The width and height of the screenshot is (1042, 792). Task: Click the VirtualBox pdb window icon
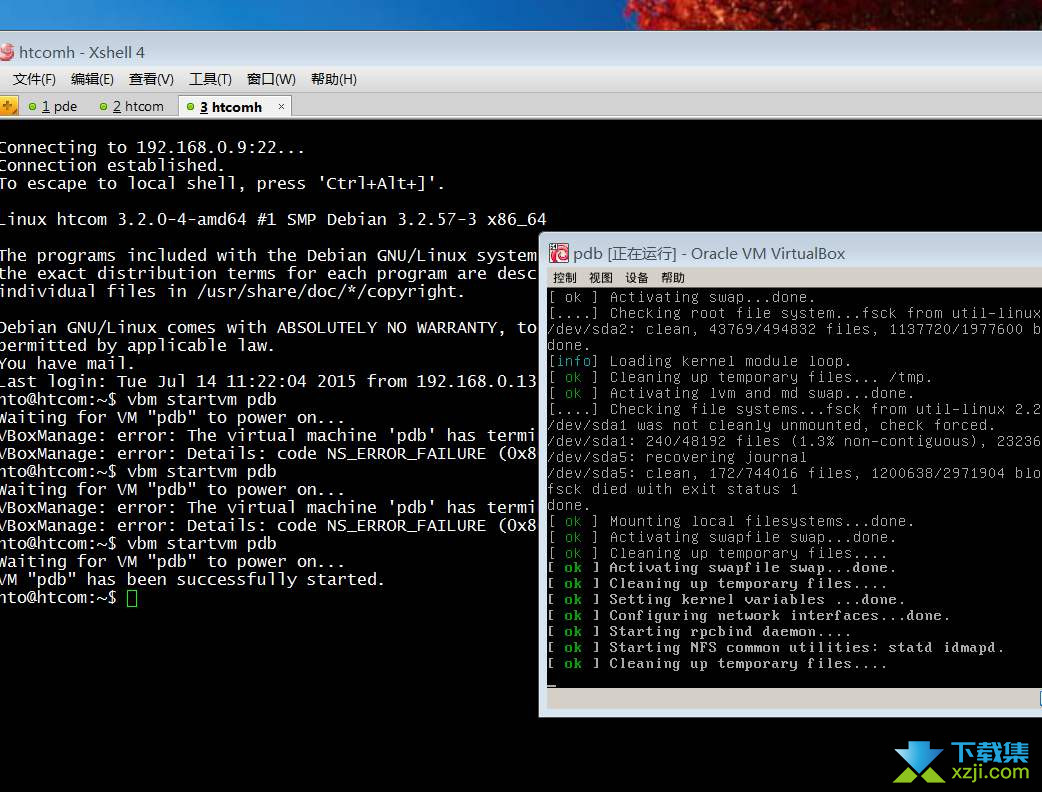(559, 253)
